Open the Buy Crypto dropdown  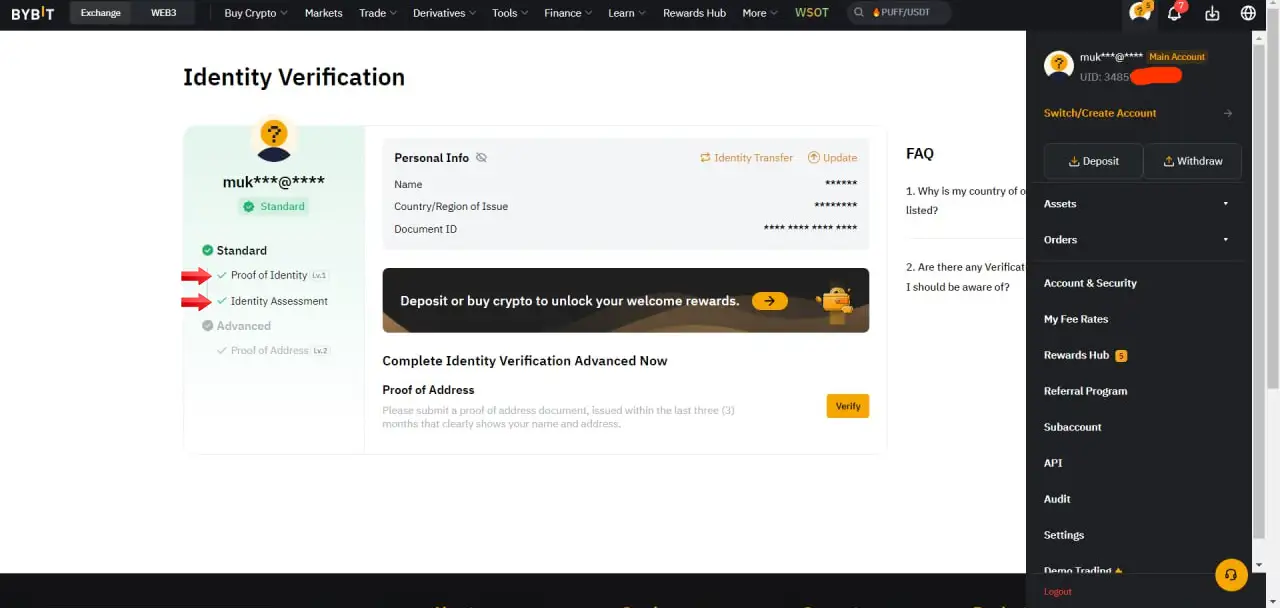pyautogui.click(x=256, y=13)
